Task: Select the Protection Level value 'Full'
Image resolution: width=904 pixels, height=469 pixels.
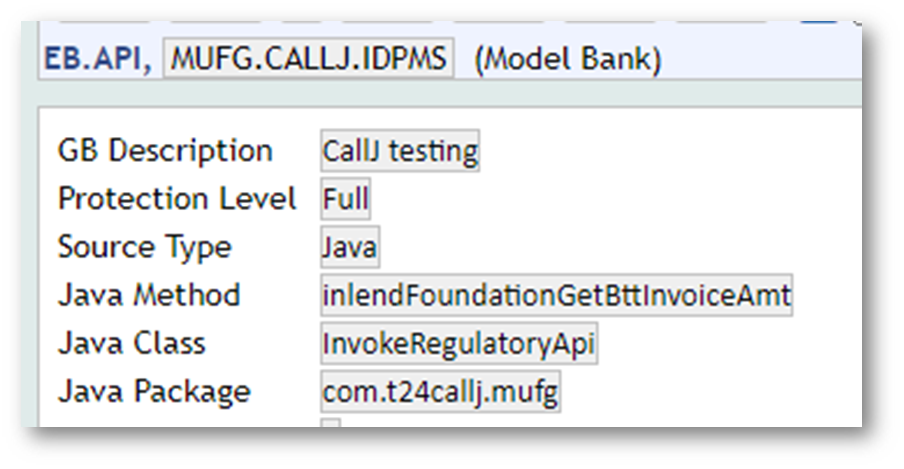Action: click(345, 199)
